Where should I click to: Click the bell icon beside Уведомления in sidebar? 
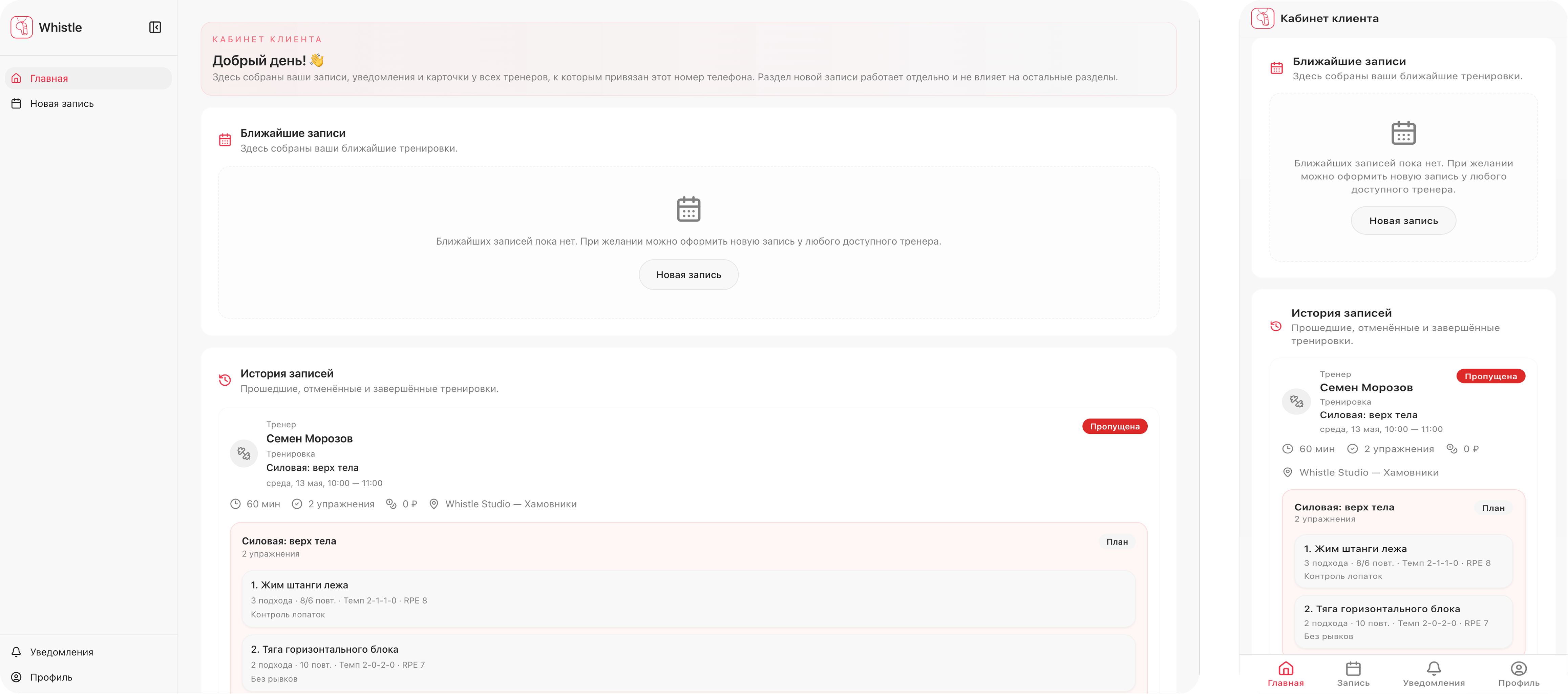coord(17,652)
